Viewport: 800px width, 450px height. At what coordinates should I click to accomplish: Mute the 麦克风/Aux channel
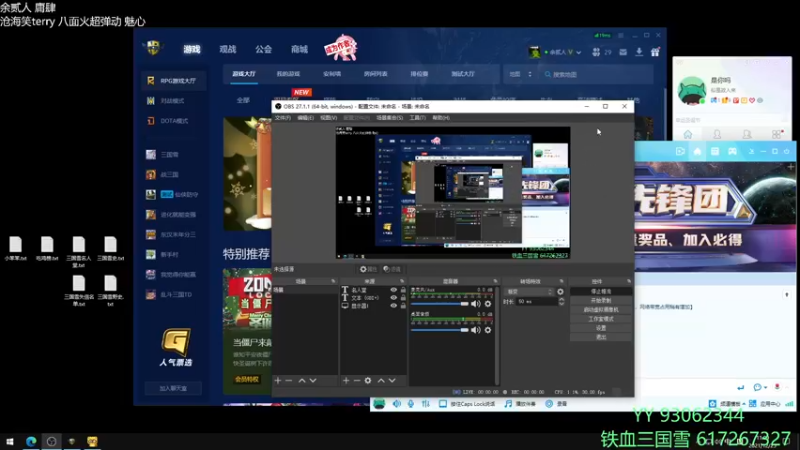tap(476, 304)
